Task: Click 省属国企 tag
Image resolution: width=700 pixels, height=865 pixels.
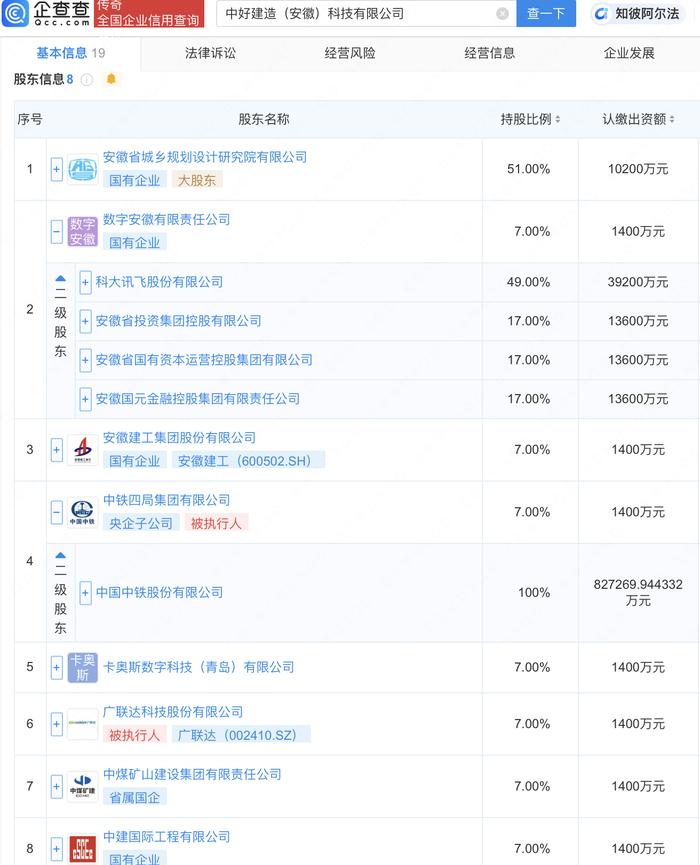Action: pyautogui.click(x=135, y=798)
